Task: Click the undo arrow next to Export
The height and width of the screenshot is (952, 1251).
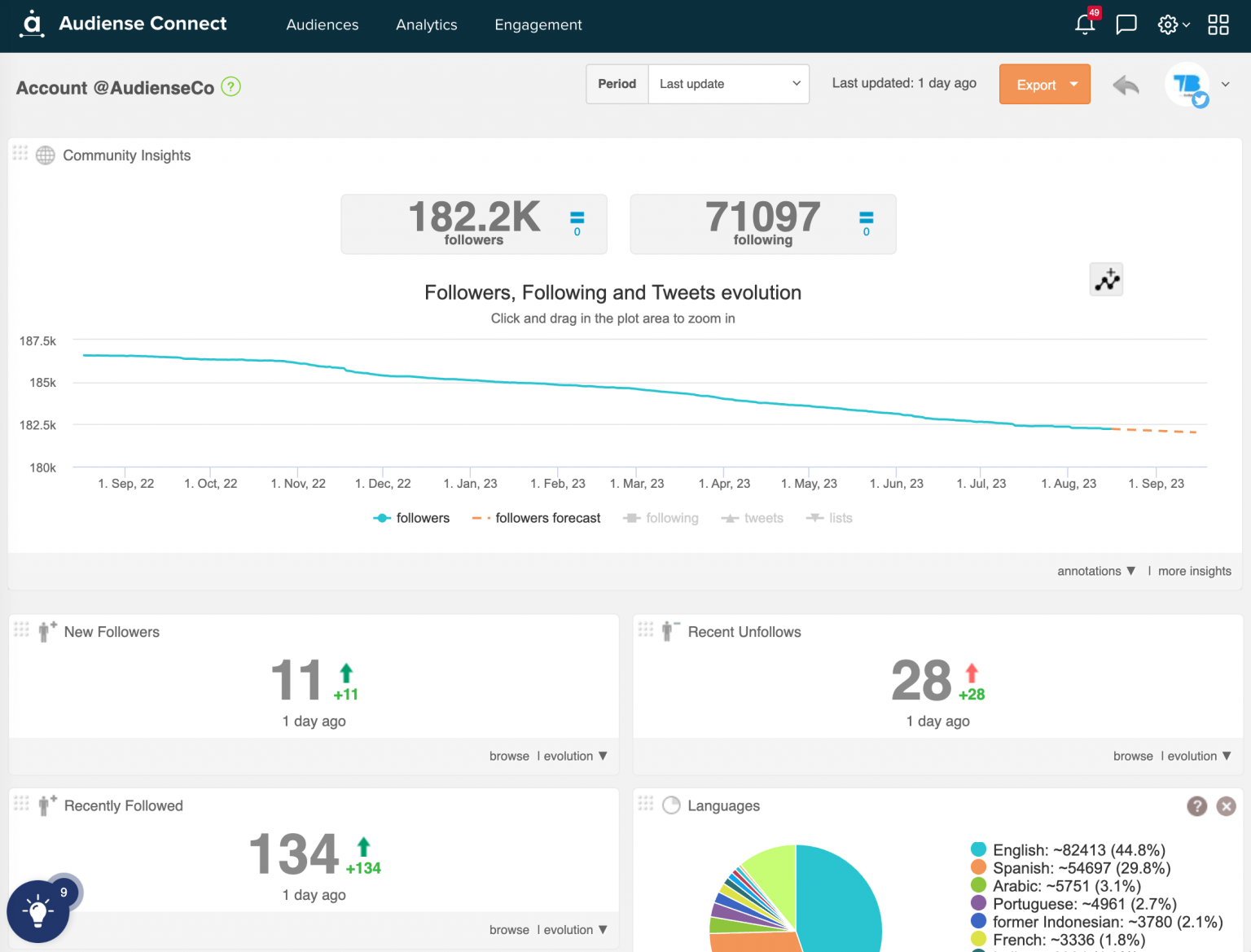Action: 1126,85
